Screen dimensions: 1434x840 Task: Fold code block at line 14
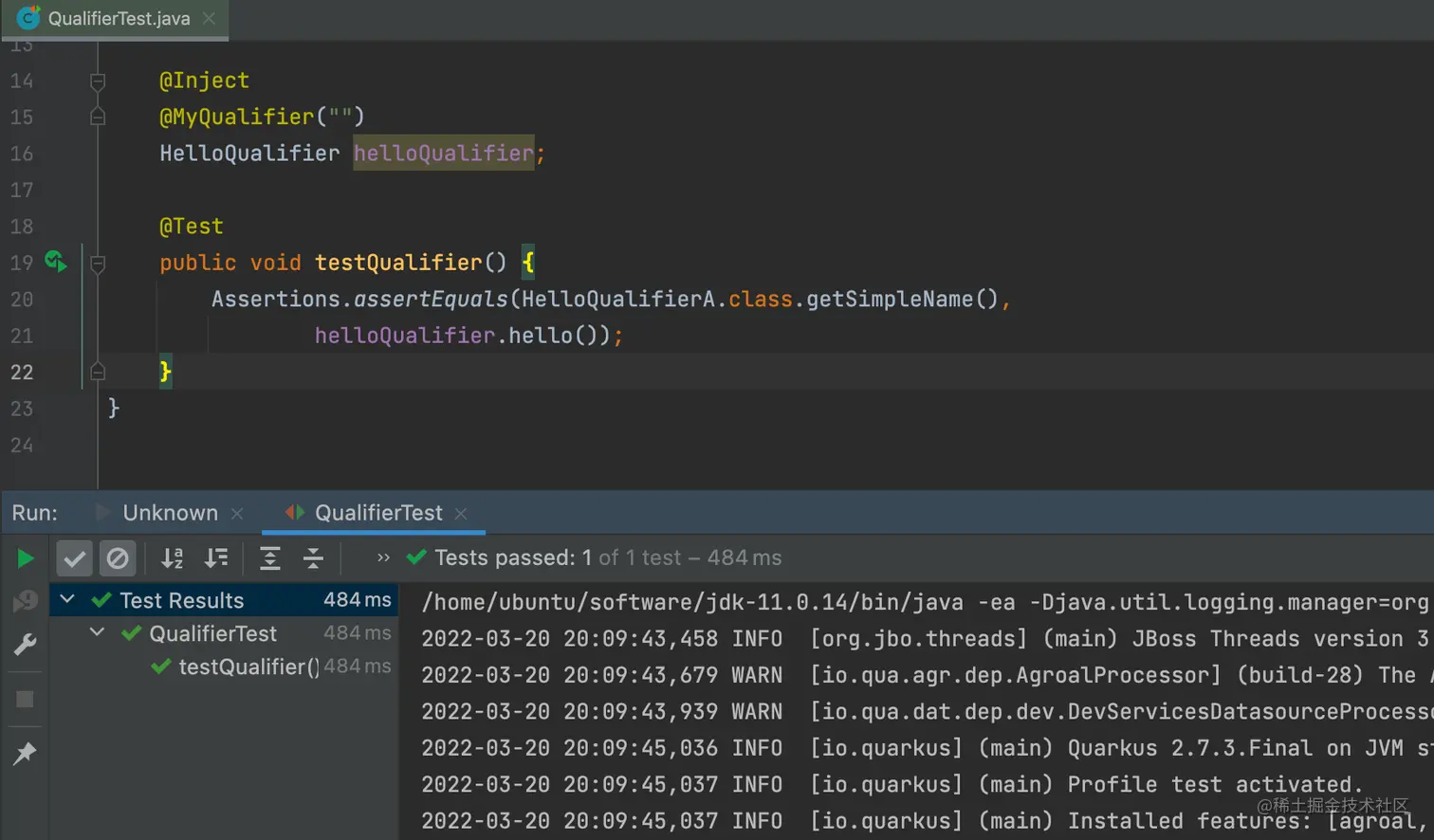click(x=97, y=82)
